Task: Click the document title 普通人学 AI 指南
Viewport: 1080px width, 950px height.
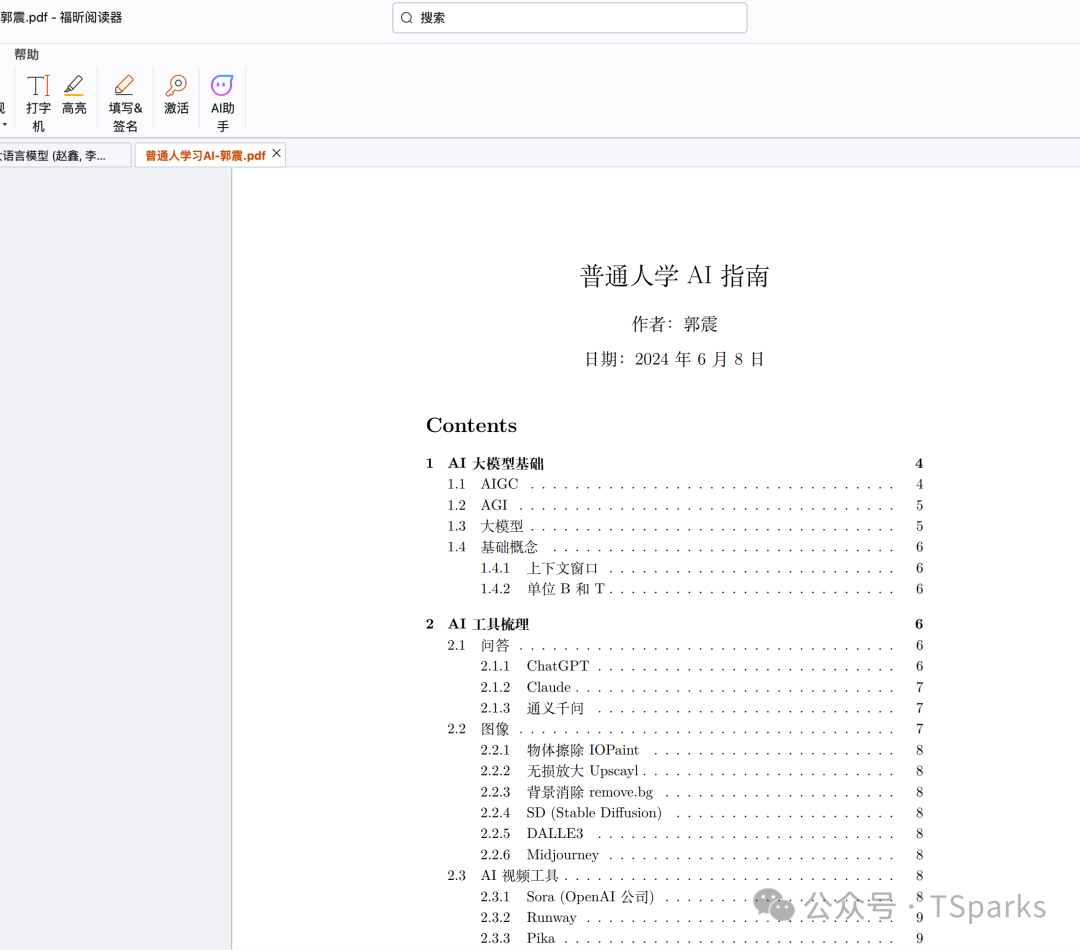Action: [674, 276]
